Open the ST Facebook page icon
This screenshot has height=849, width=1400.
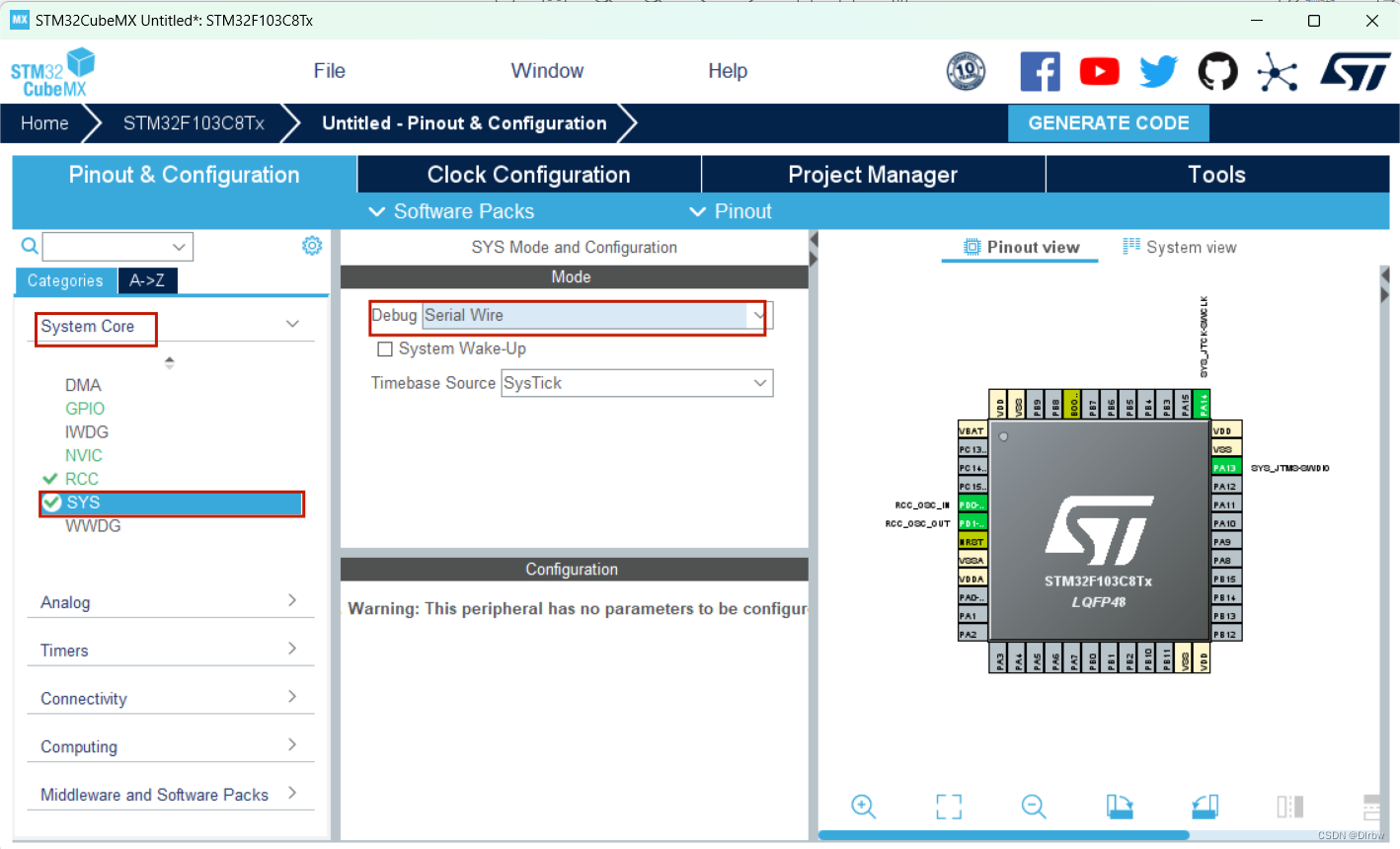click(1040, 72)
